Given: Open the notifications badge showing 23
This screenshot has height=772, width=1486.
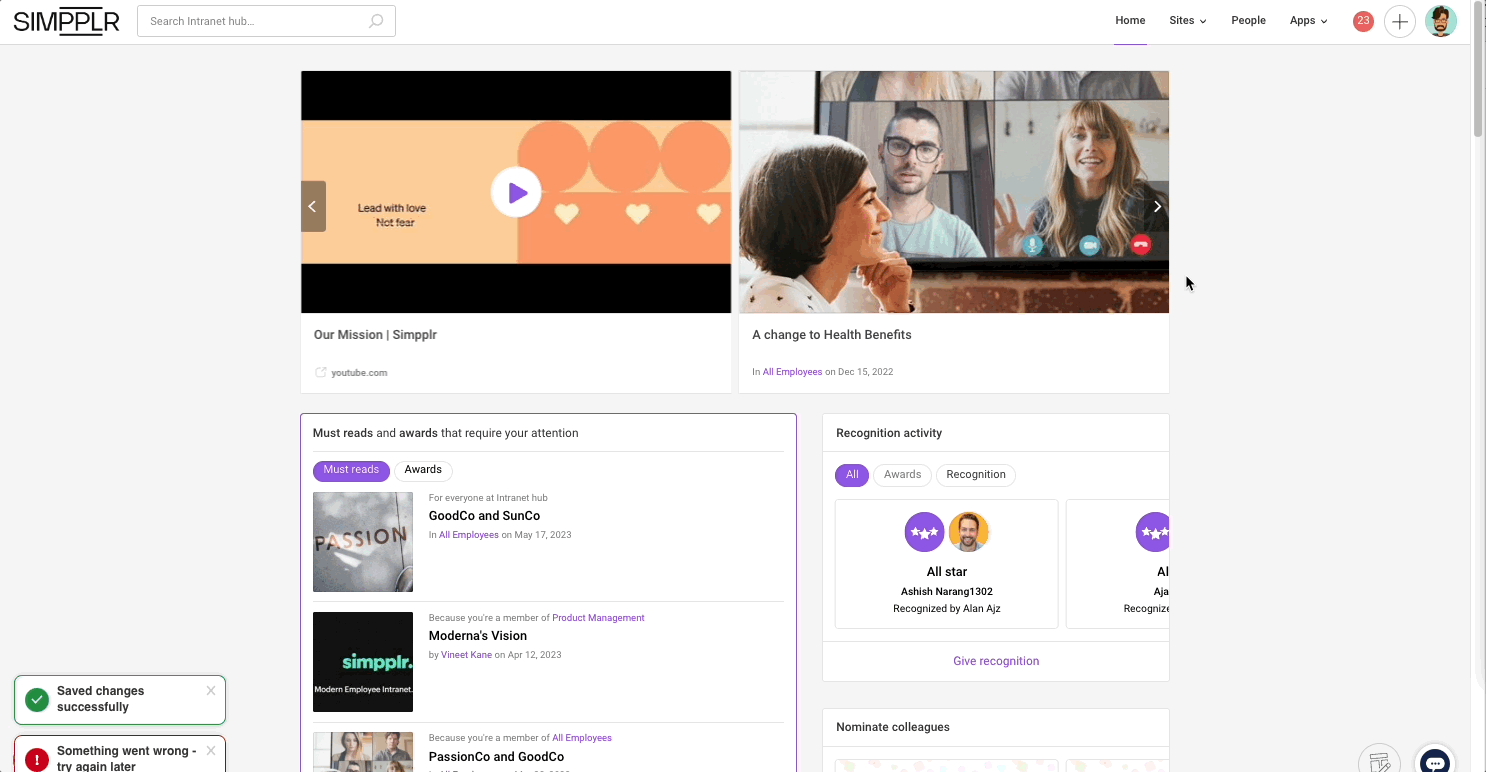Looking at the screenshot, I should coord(1363,21).
